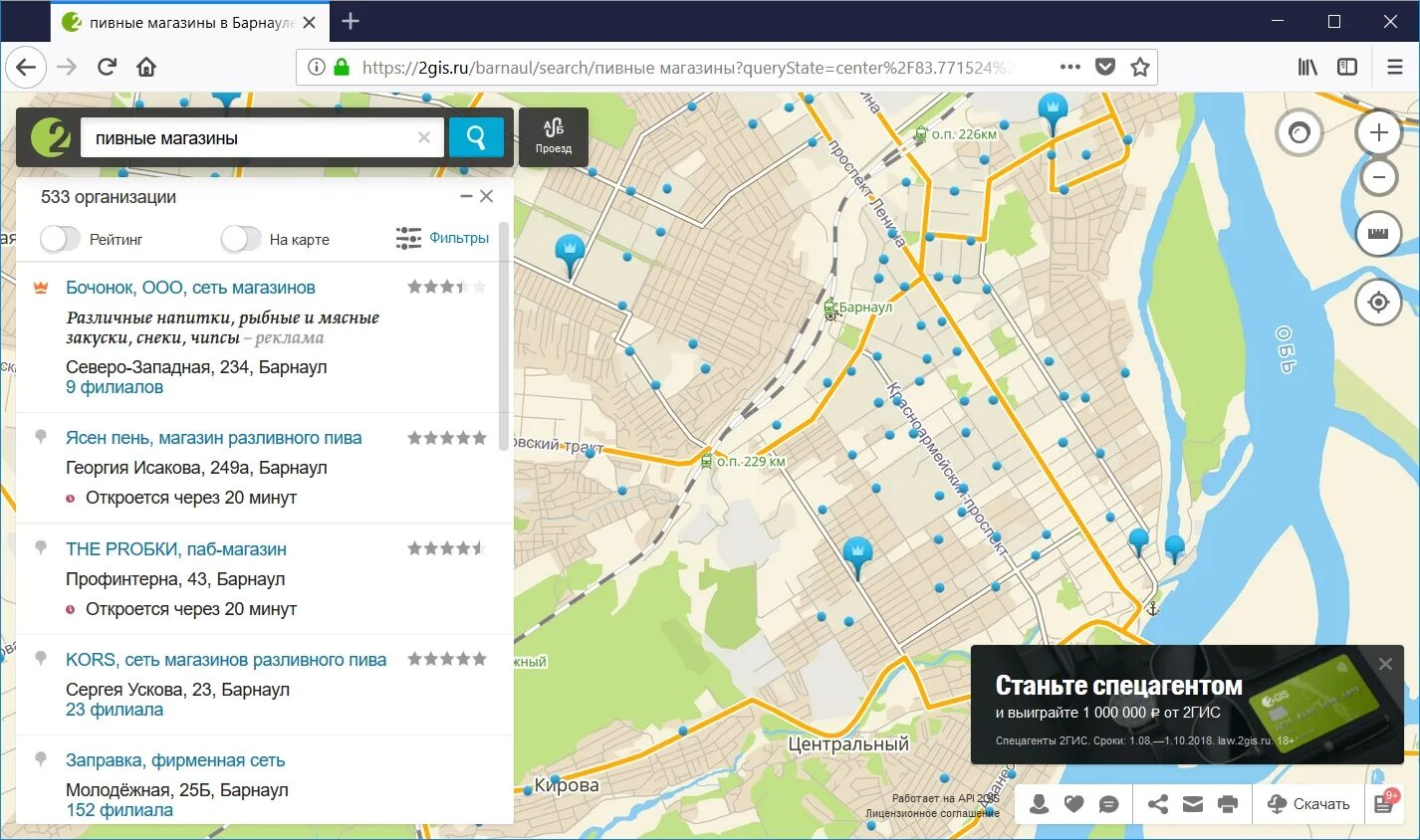Image resolution: width=1420 pixels, height=840 pixels.
Task: Open user profile icon in bottom toolbar
Action: pos(1039,804)
